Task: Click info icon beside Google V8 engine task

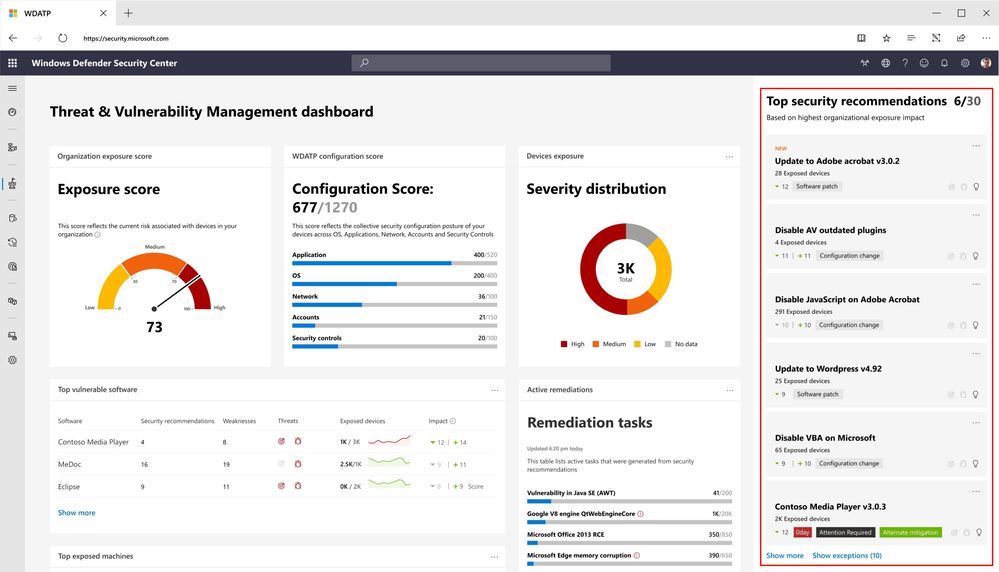Action: [640, 513]
